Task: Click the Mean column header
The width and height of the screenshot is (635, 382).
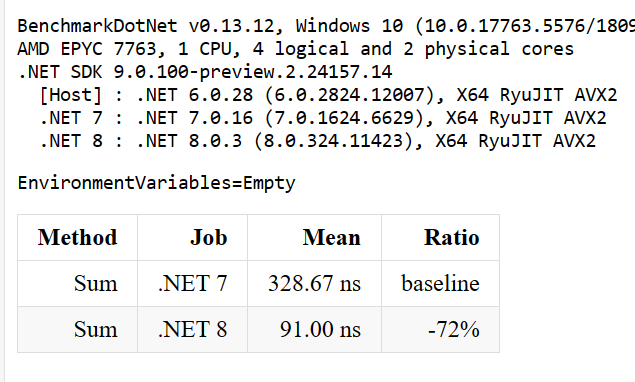Action: [314, 237]
